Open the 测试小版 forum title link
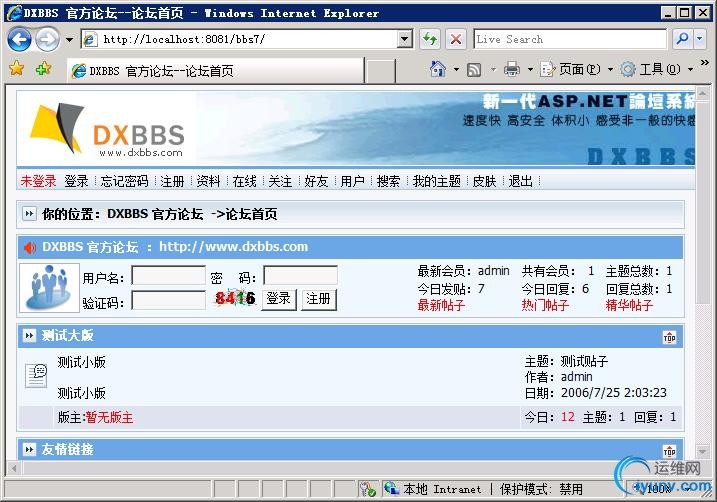 (81, 363)
